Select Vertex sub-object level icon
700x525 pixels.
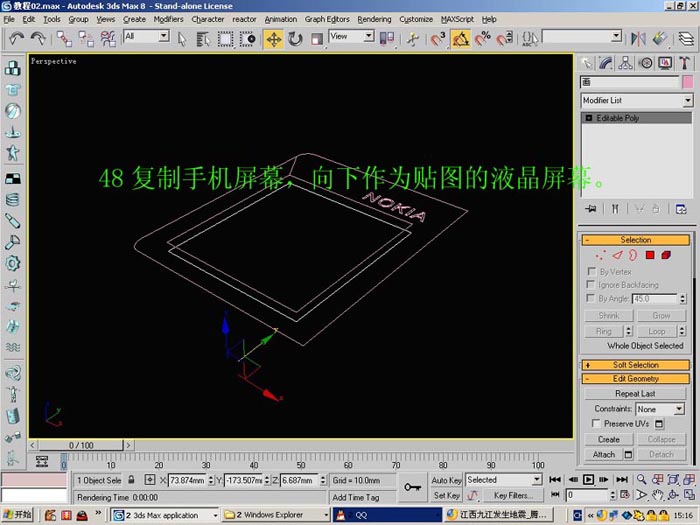(x=601, y=255)
